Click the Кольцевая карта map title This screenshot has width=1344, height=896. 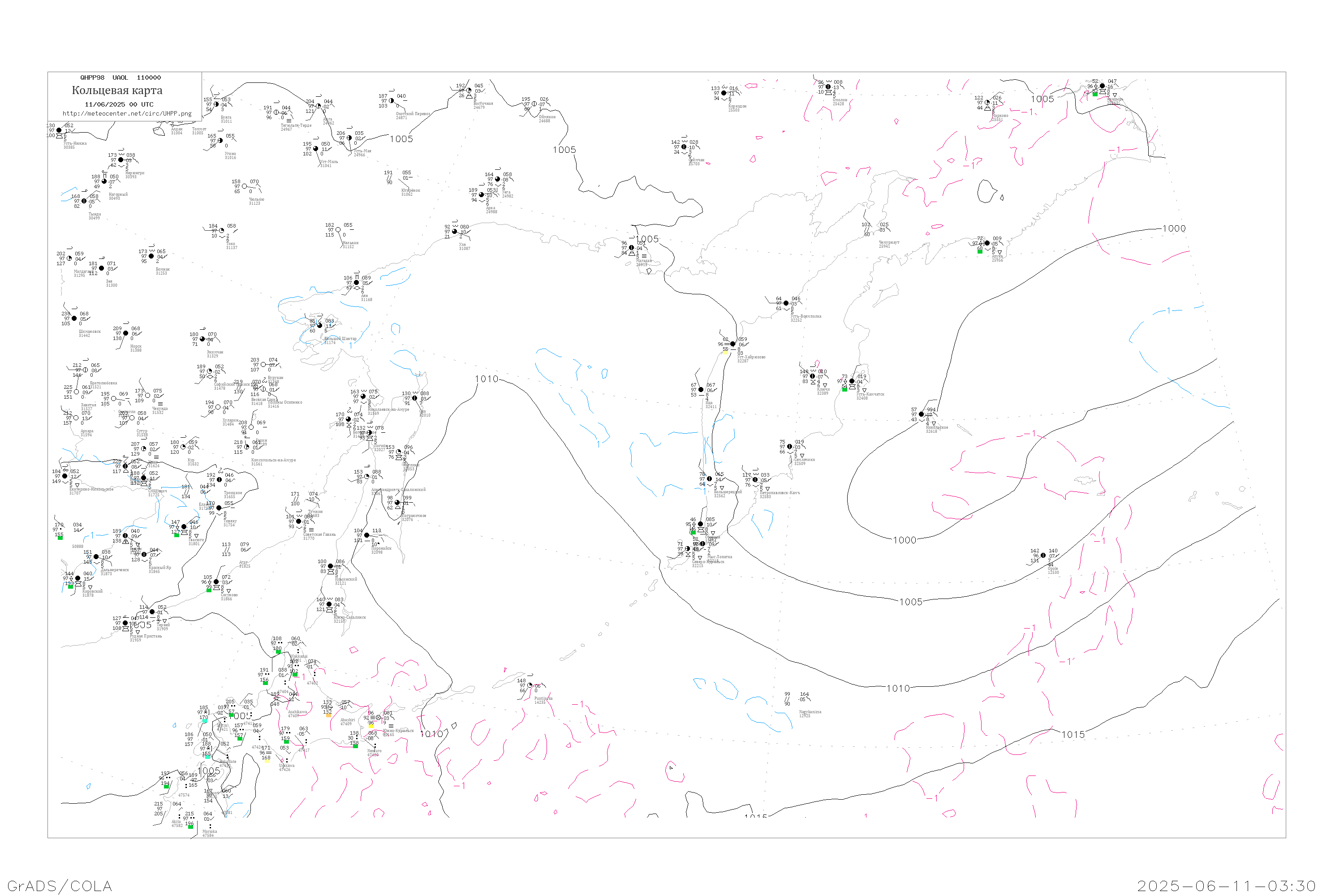click(117, 90)
